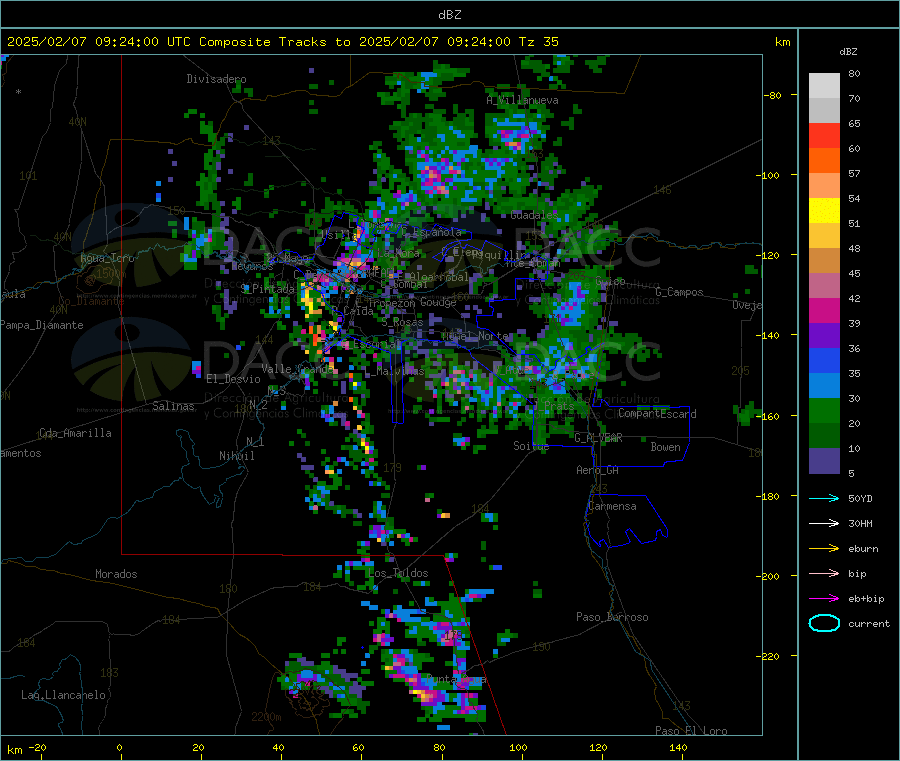Click the eburn yellow arrow legend icon

tap(824, 549)
